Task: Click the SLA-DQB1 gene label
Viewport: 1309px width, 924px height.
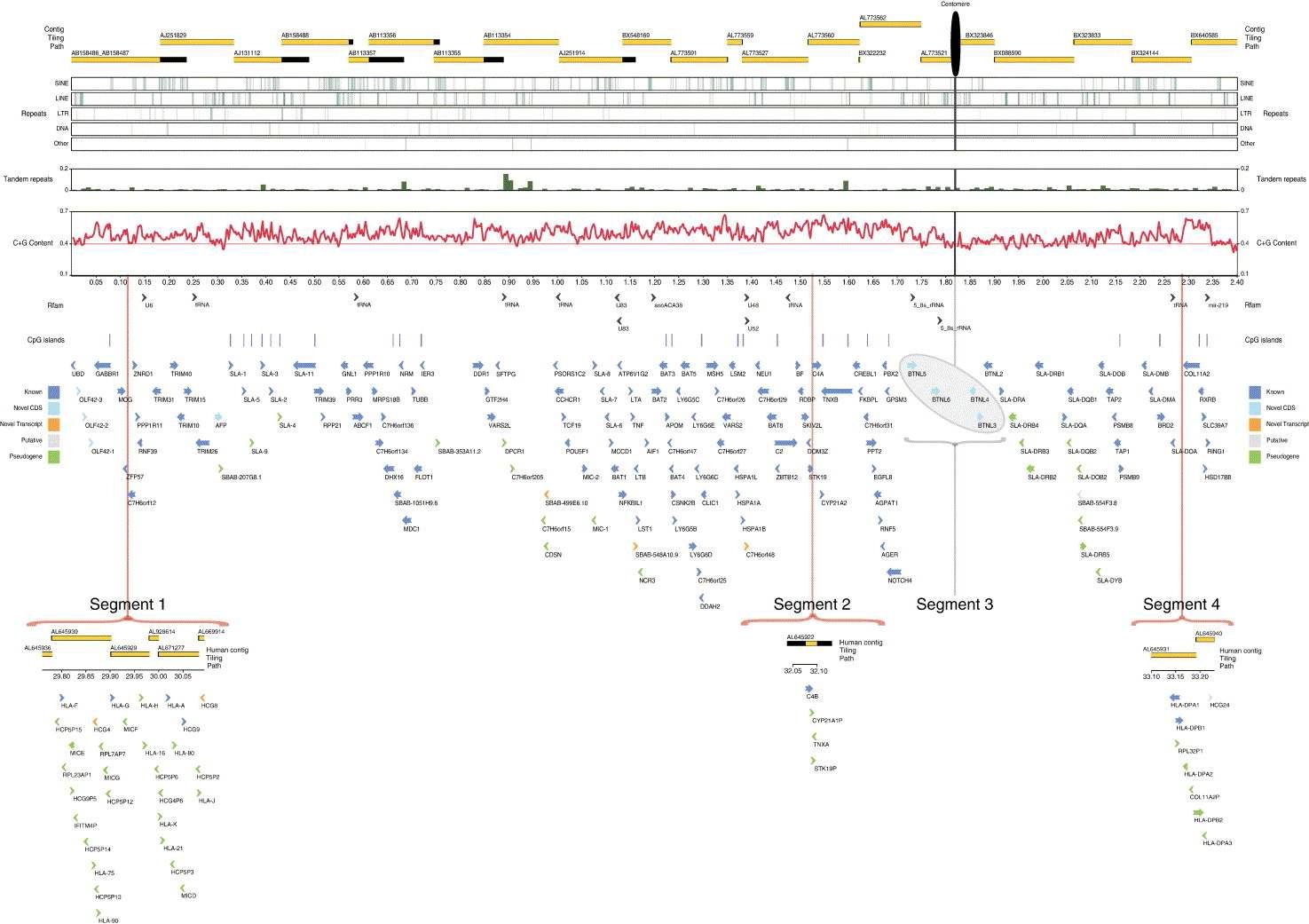Action: 1083,400
